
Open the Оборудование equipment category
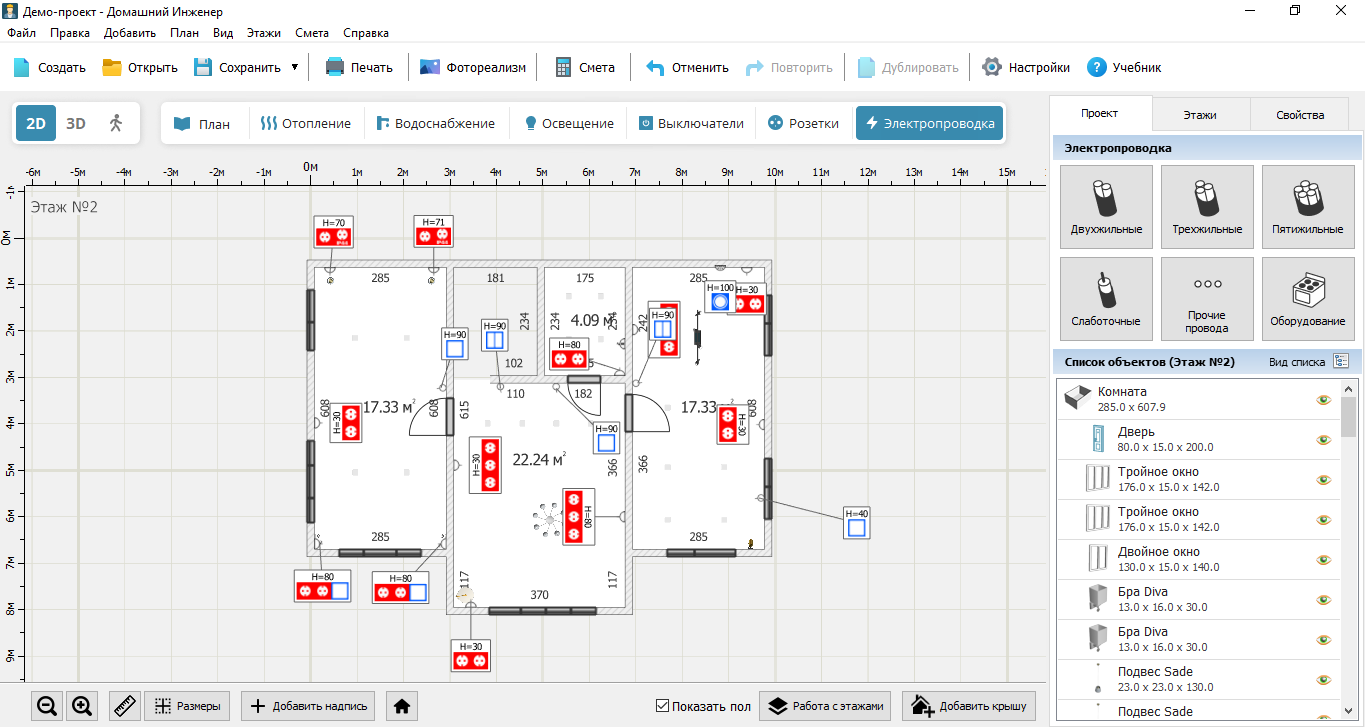[x=1307, y=298]
